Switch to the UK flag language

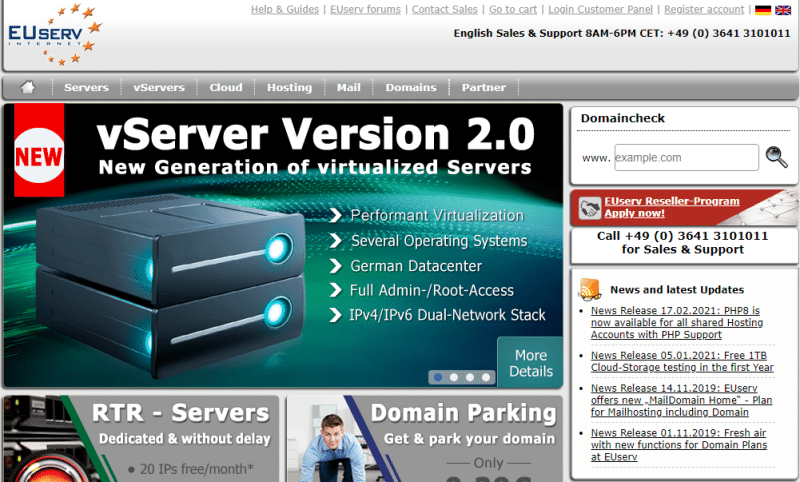pos(783,10)
